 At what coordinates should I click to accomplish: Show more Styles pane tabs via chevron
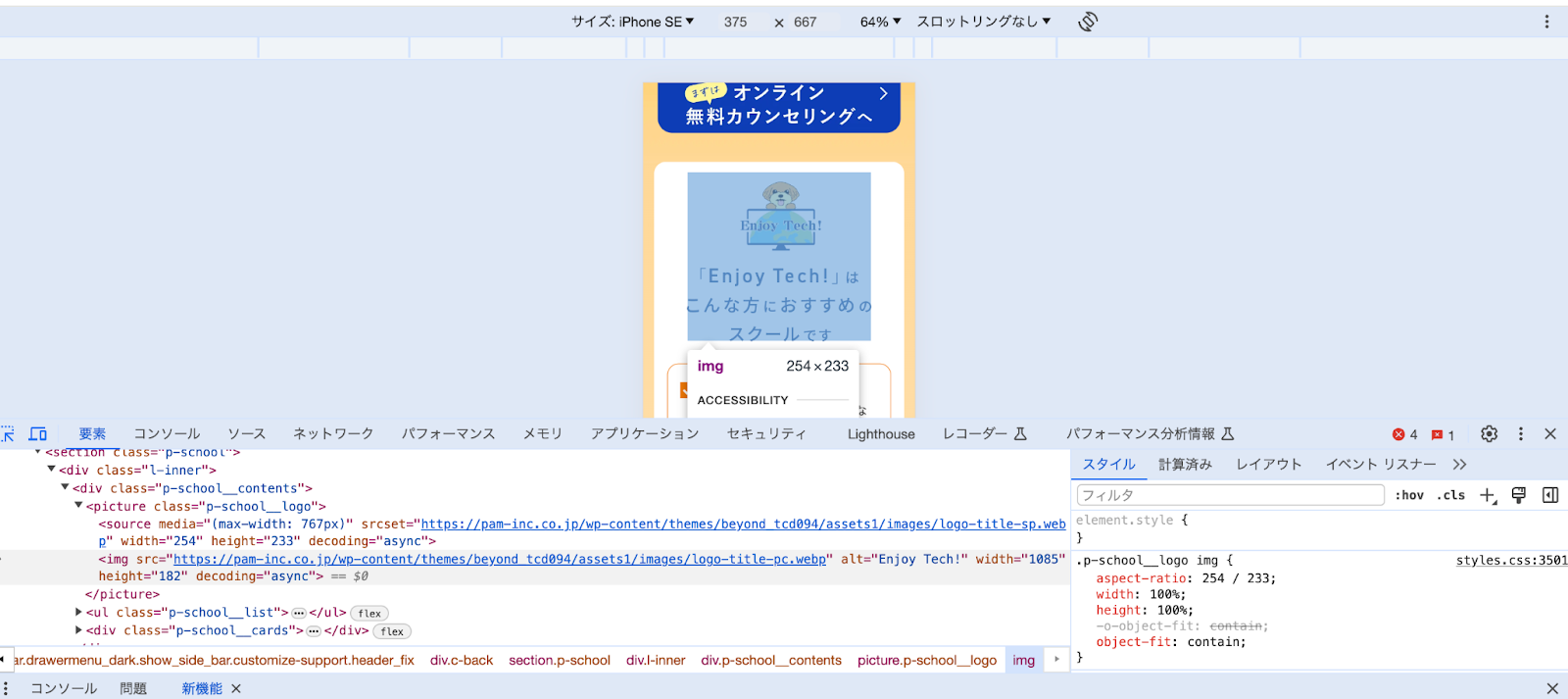1460,465
